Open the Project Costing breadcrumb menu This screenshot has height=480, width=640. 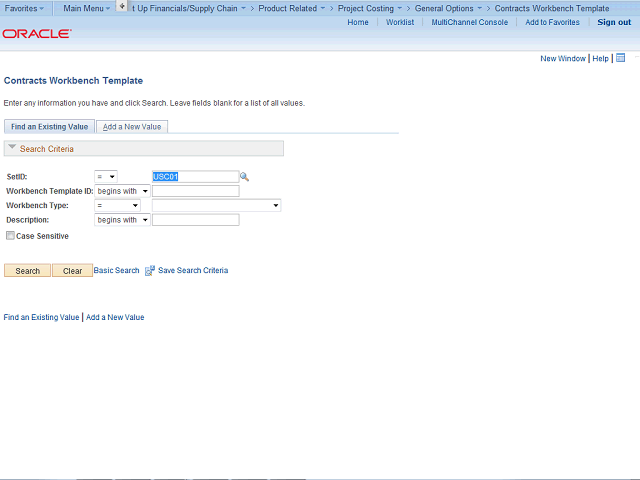coord(370,8)
